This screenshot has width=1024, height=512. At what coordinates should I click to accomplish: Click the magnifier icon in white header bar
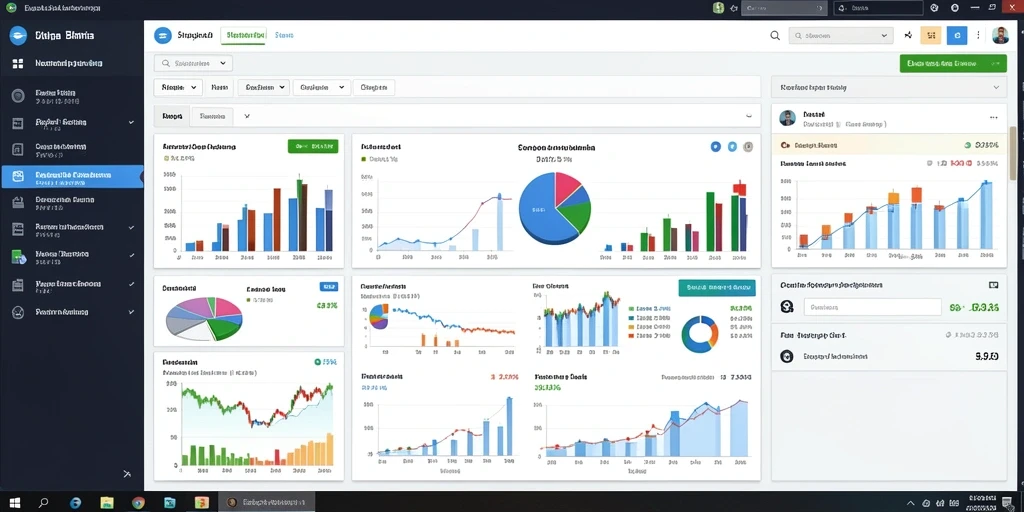click(x=775, y=36)
